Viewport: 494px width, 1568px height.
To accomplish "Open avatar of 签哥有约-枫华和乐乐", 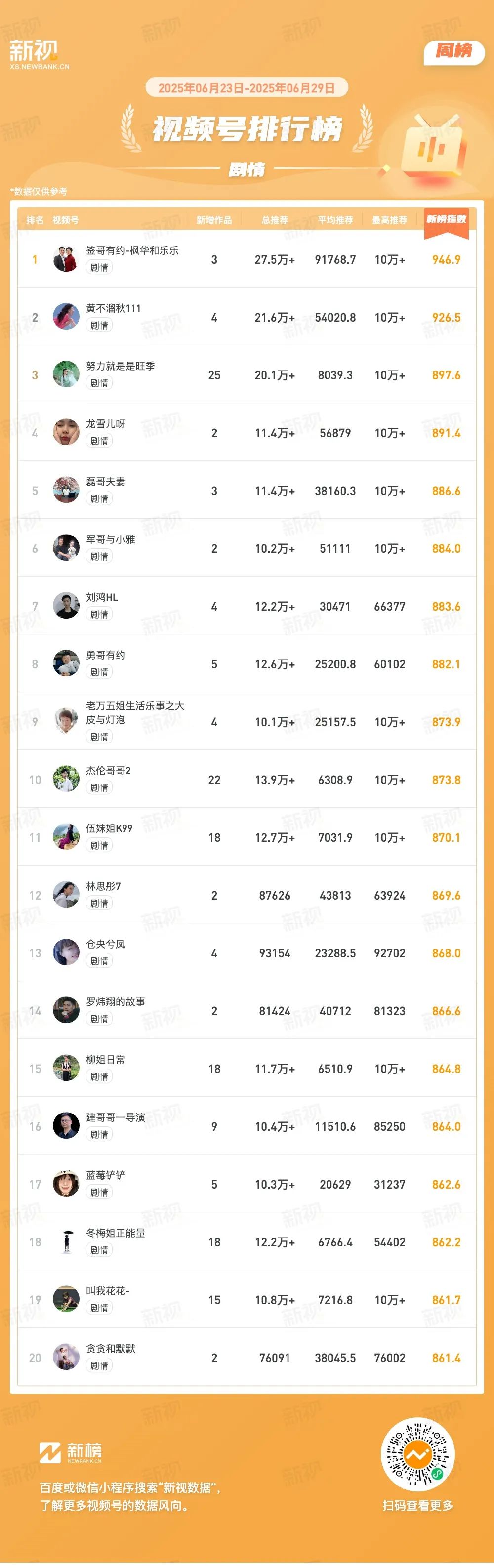I will tap(66, 259).
